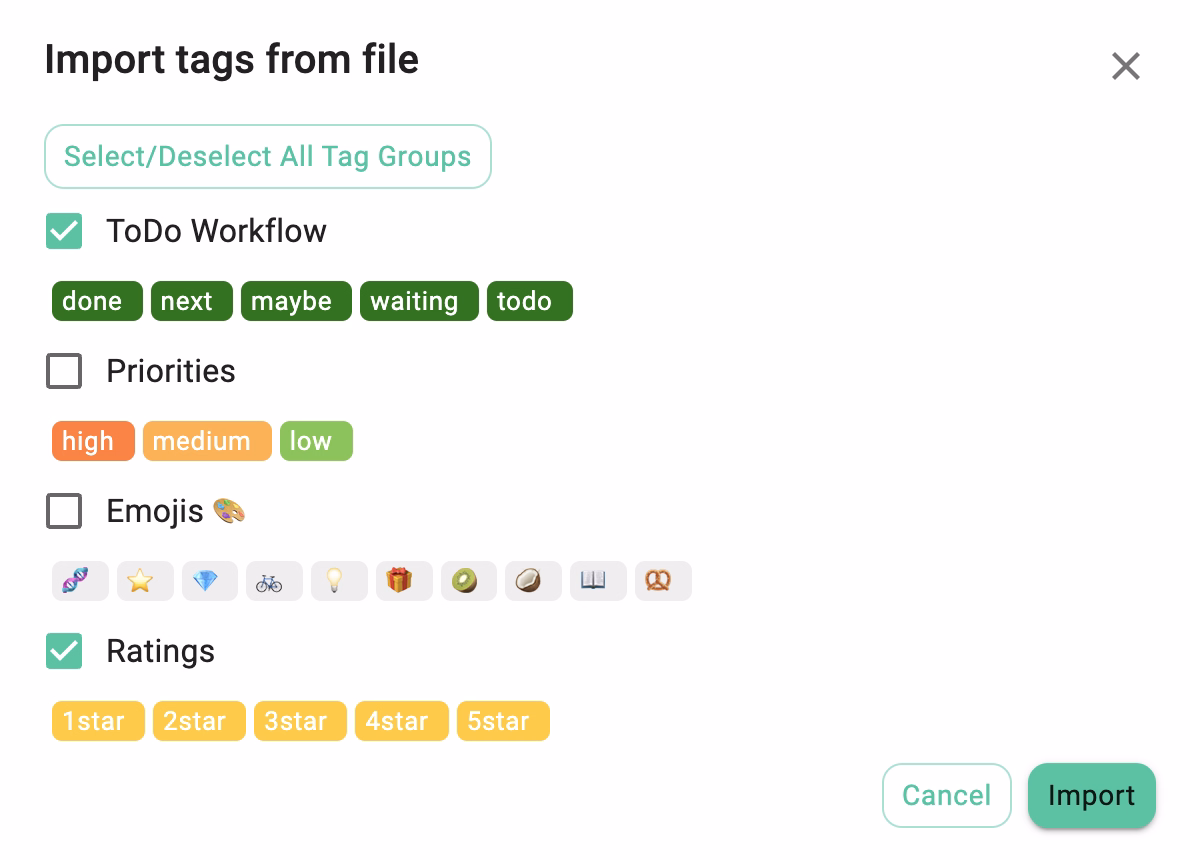Select the diamond emoji tag
1190x860 pixels.
click(210, 581)
